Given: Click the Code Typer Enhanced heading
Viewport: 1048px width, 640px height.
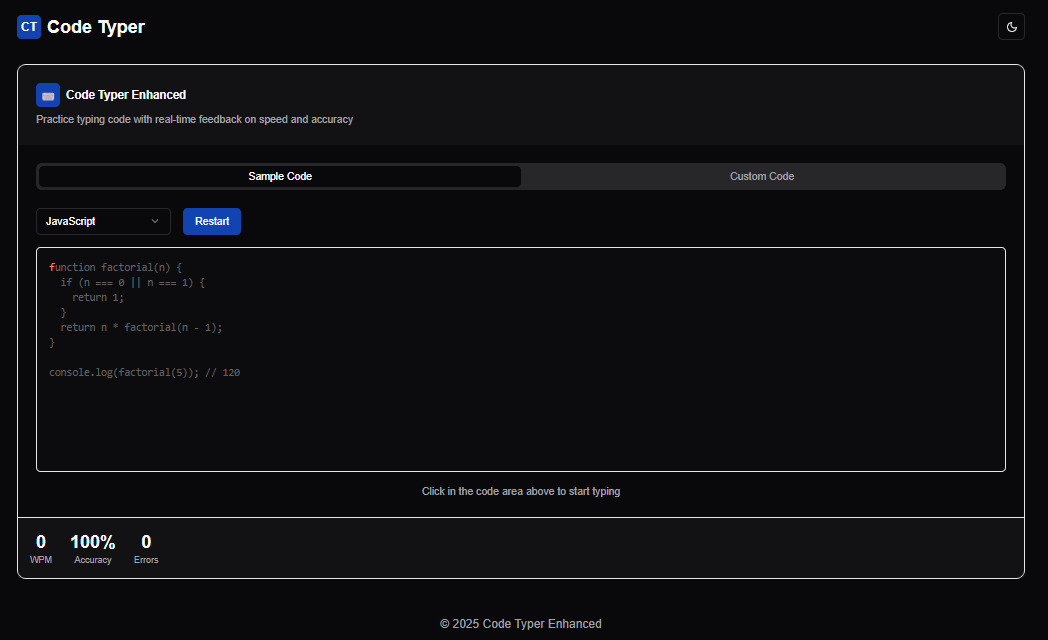Looking at the screenshot, I should [125, 94].
